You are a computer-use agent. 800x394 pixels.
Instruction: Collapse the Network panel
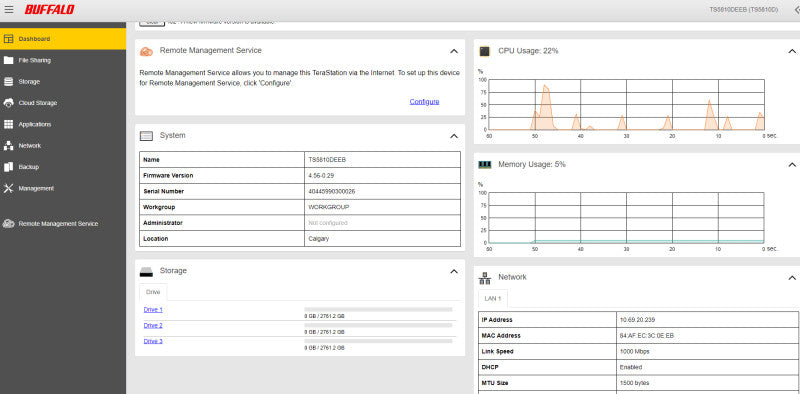tap(792, 278)
